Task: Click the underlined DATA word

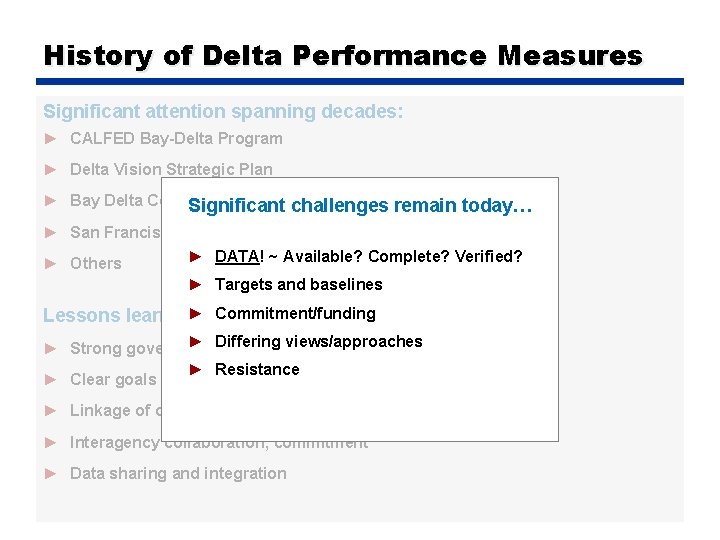Action: point(237,256)
